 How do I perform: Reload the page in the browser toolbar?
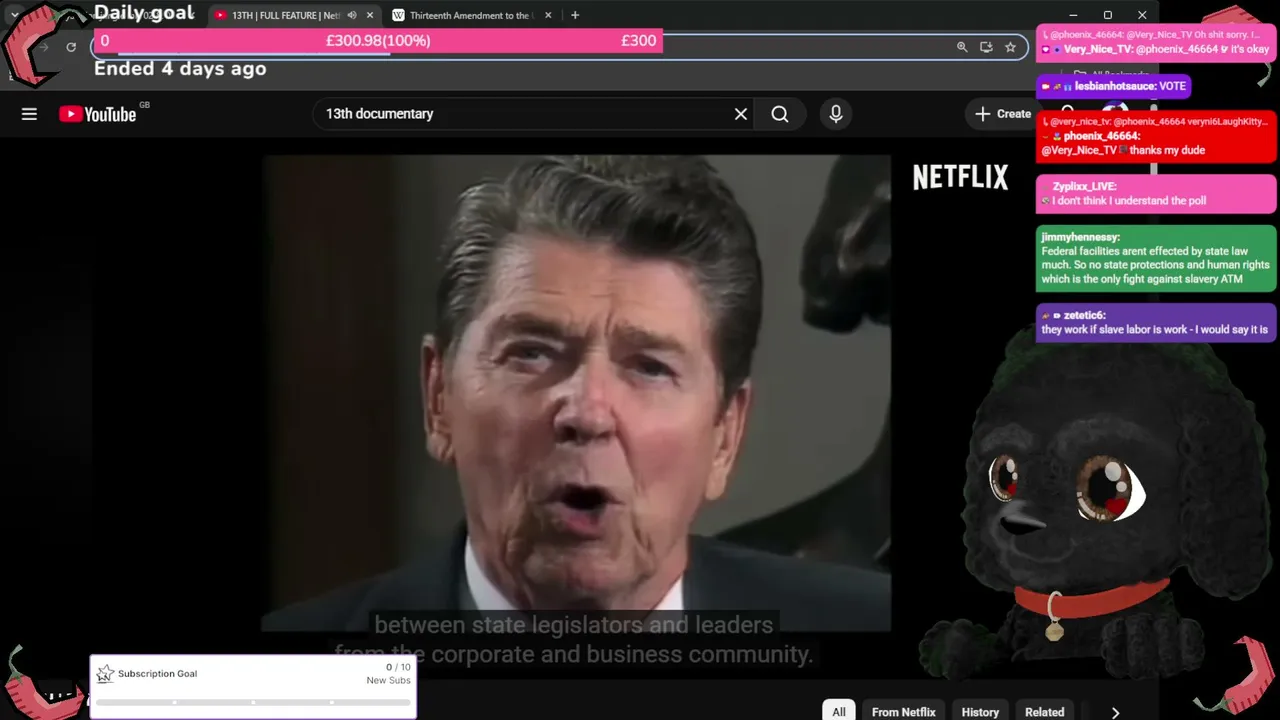(71, 47)
